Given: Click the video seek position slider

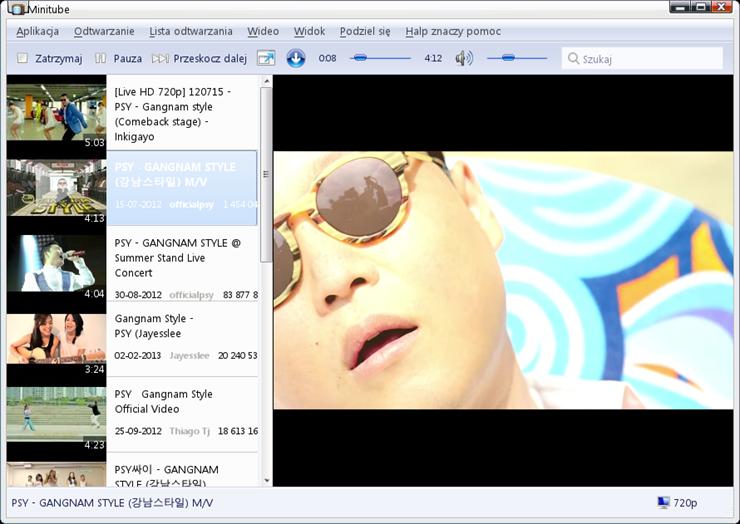Looking at the screenshot, I should pyautogui.click(x=380, y=59).
